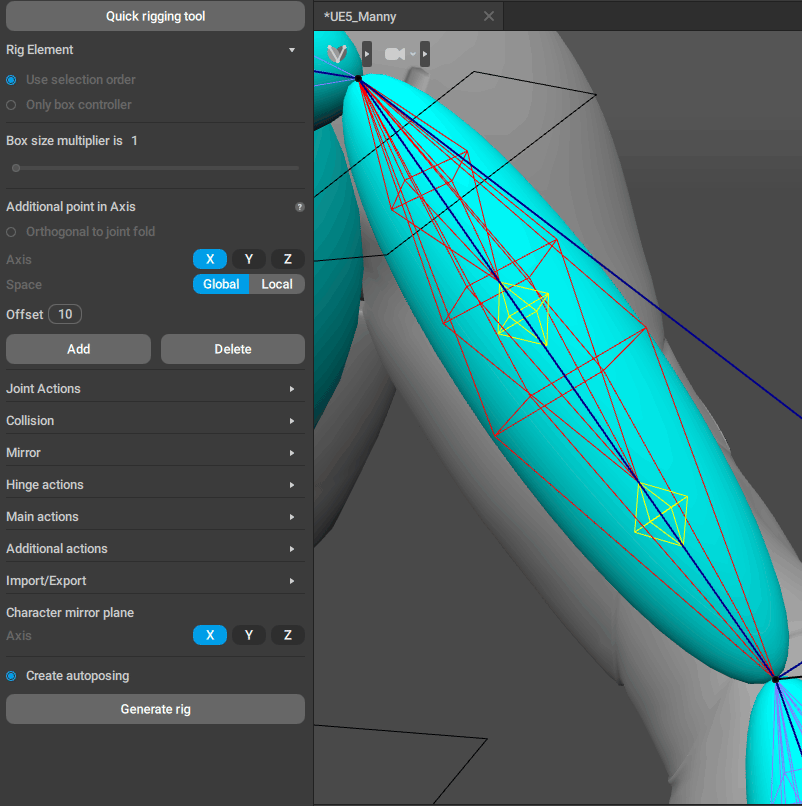Image resolution: width=802 pixels, height=806 pixels.
Task: Close the UE5_Manny tab
Action: coord(488,16)
